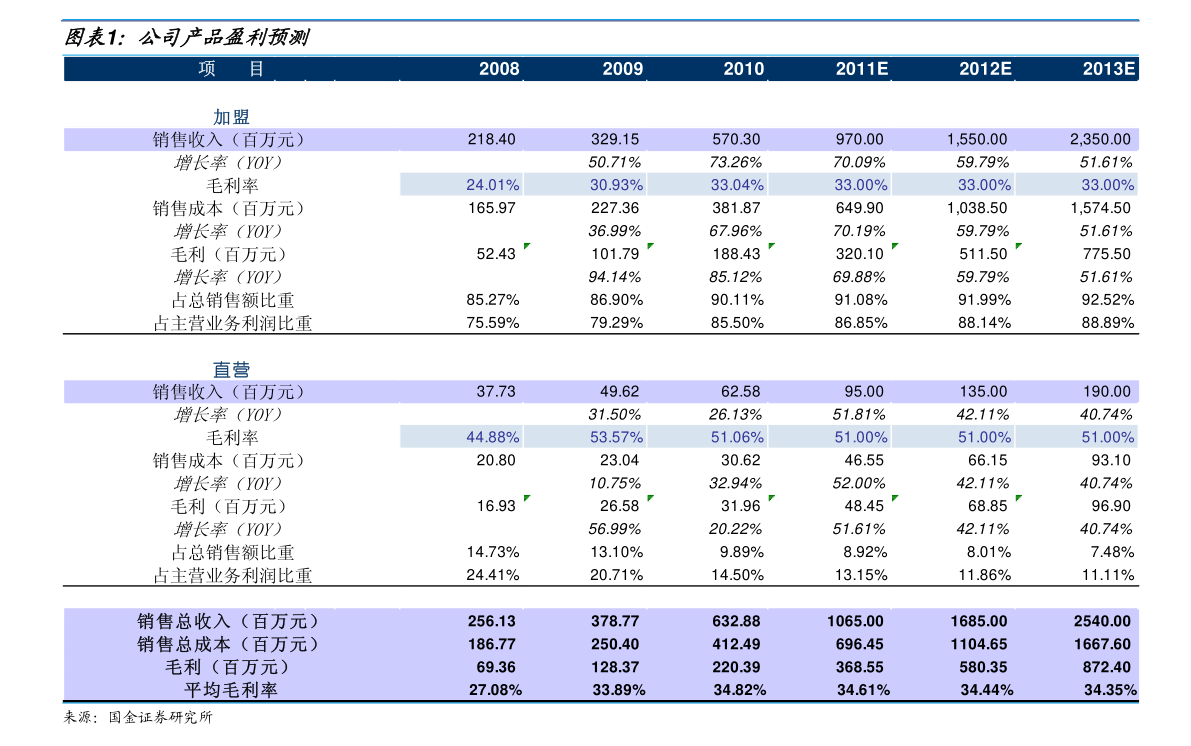
Task: Select the '2010' column header
Action: [x=744, y=69]
